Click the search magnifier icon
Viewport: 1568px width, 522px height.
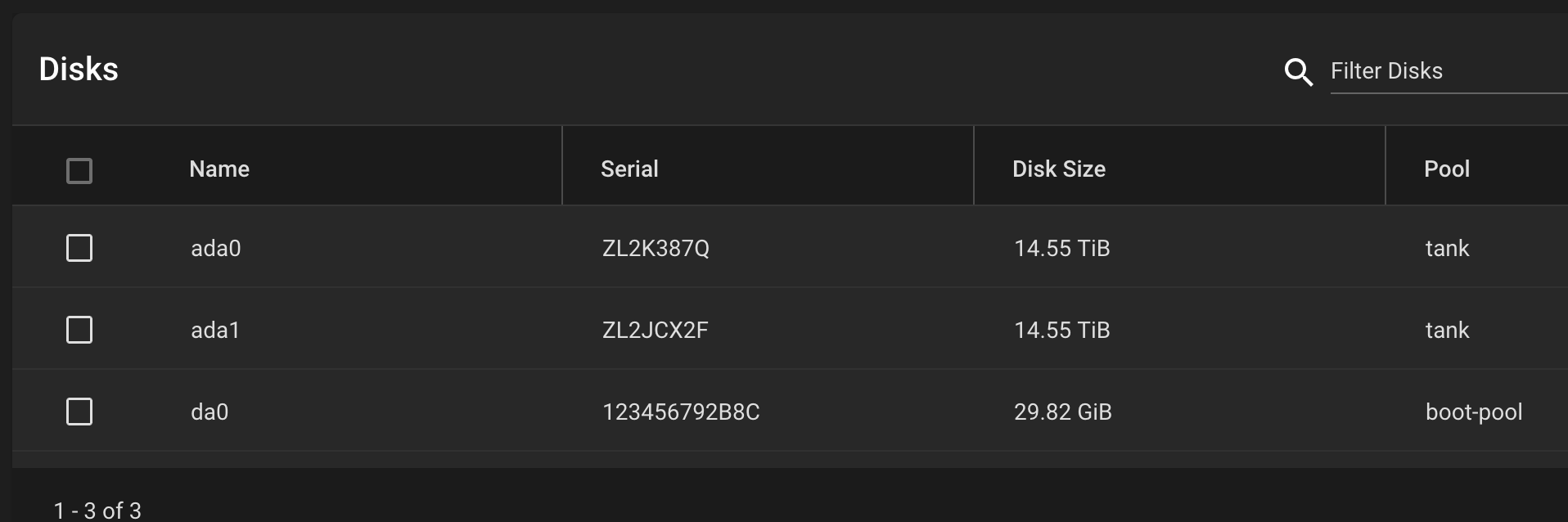coord(1298,72)
